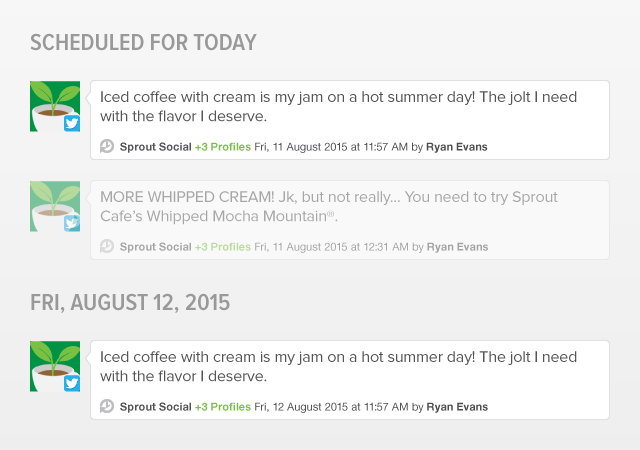Click the scheduled clock icon on the 11:57 AM August 11 post
Viewport: 640px width, 450px height.
(107, 146)
